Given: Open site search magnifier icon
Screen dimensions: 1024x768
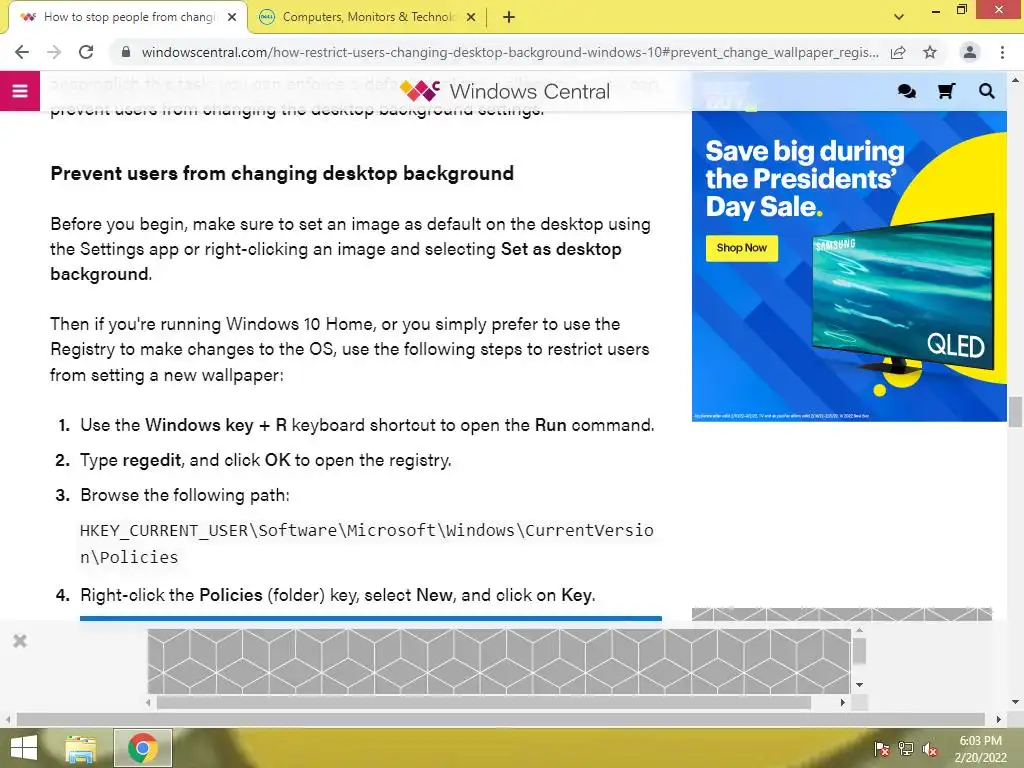Looking at the screenshot, I should [987, 91].
